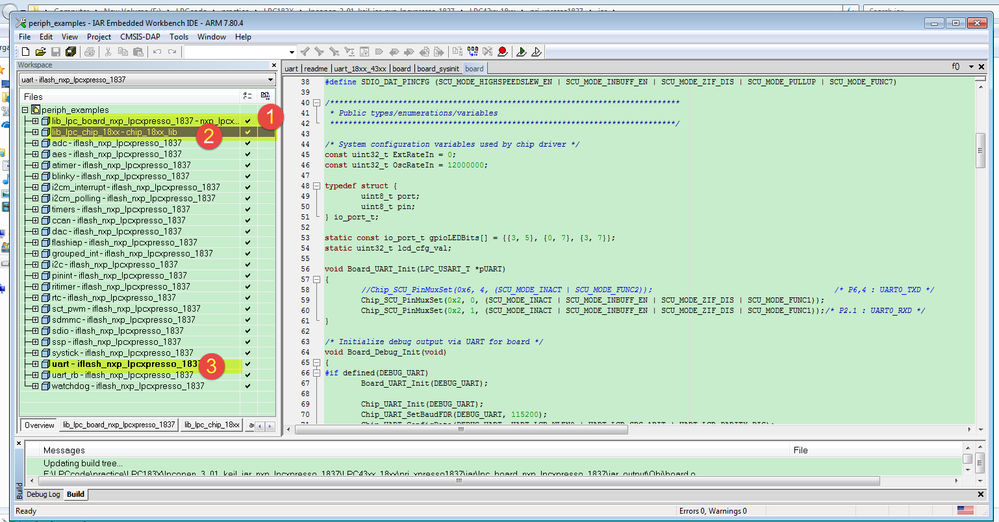The height and width of the screenshot is (522, 999).
Task: Click the Download and Debug green arrow icon
Action: point(521,52)
